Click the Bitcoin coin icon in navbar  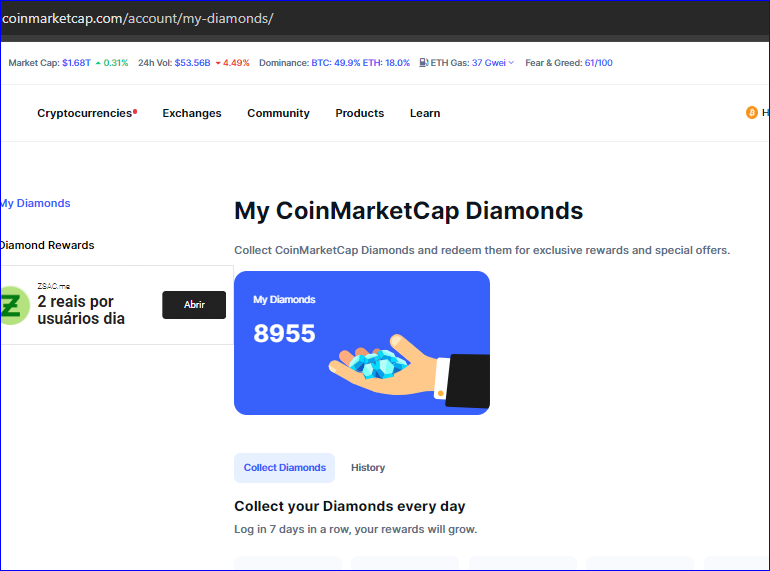tap(751, 113)
